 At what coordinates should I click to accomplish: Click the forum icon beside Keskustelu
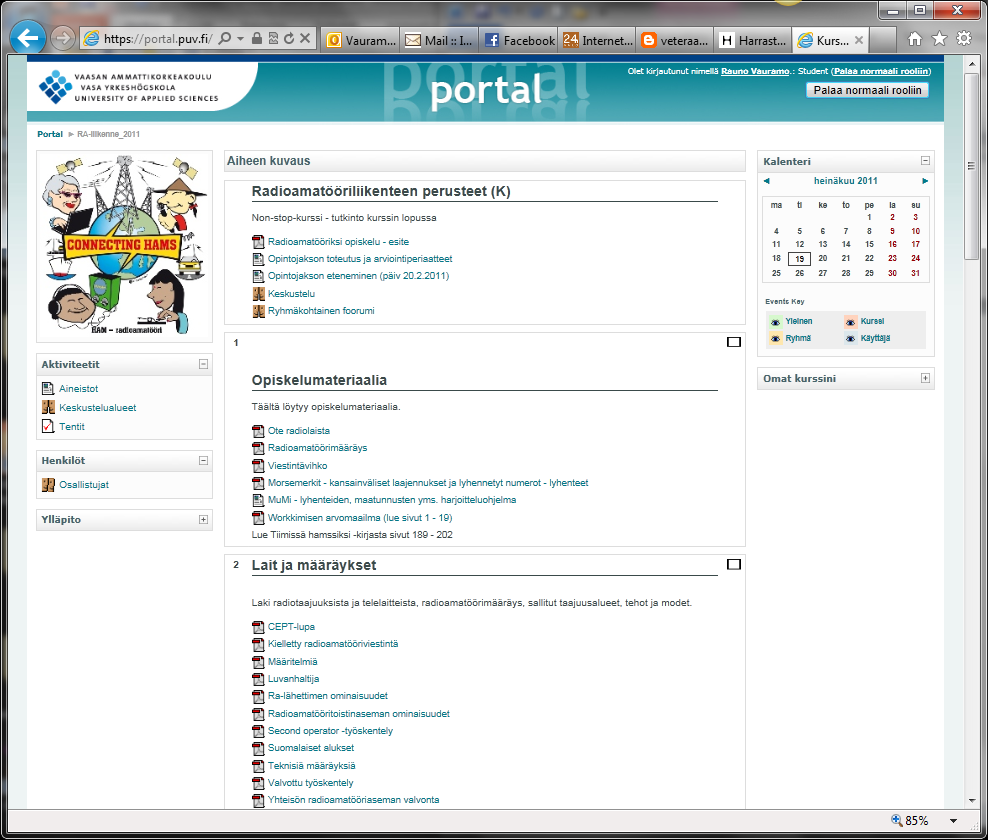pyautogui.click(x=258, y=294)
